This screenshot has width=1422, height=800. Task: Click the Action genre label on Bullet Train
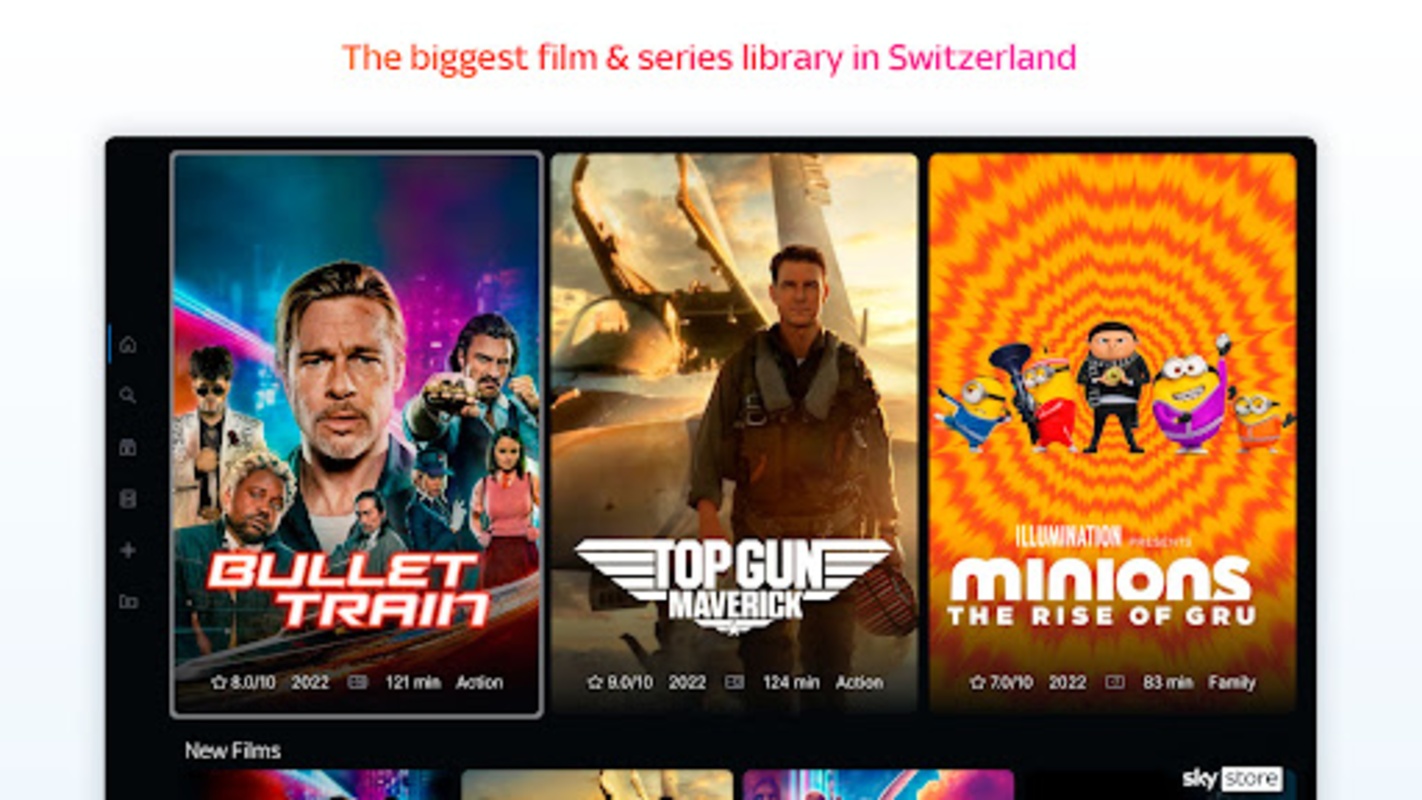coord(479,682)
